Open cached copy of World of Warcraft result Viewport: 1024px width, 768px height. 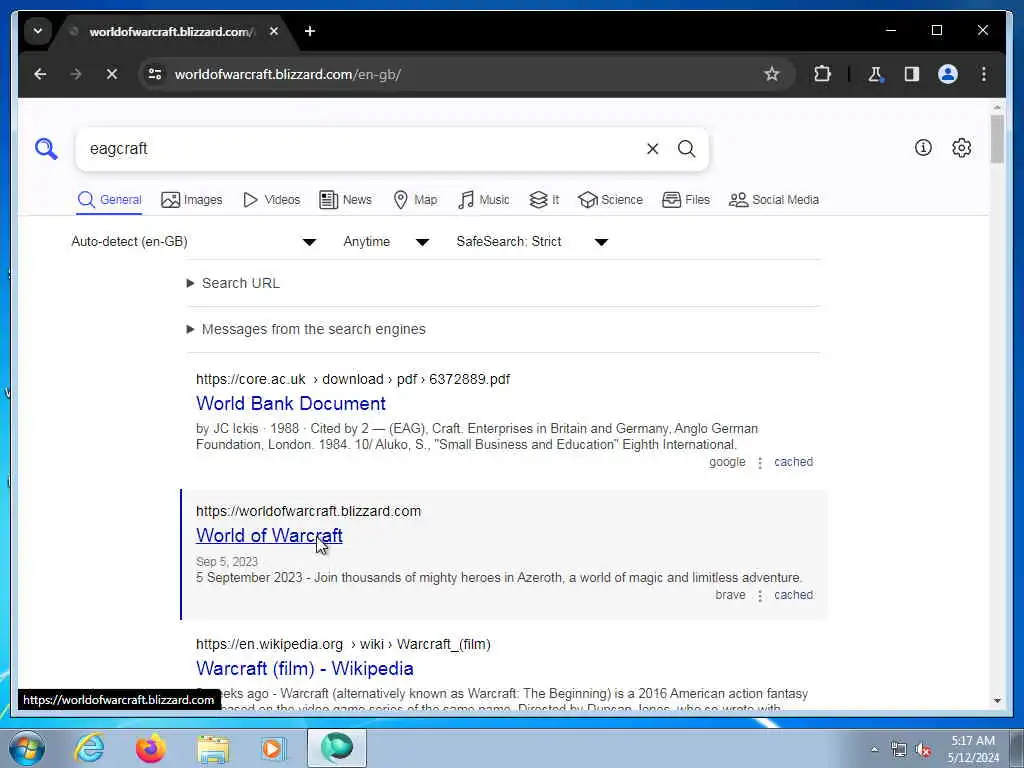(793, 595)
